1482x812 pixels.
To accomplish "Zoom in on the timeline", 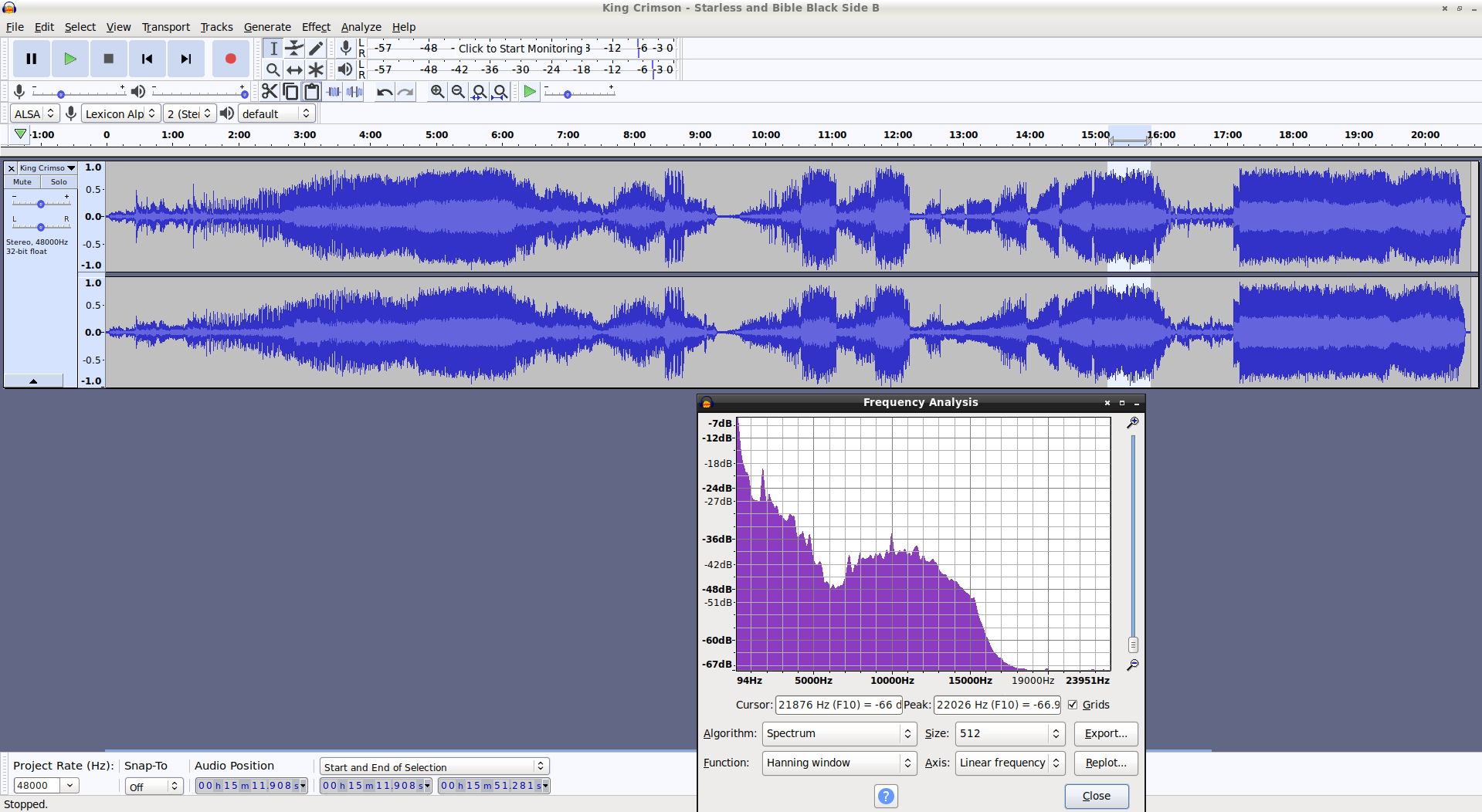I will click(x=437, y=92).
